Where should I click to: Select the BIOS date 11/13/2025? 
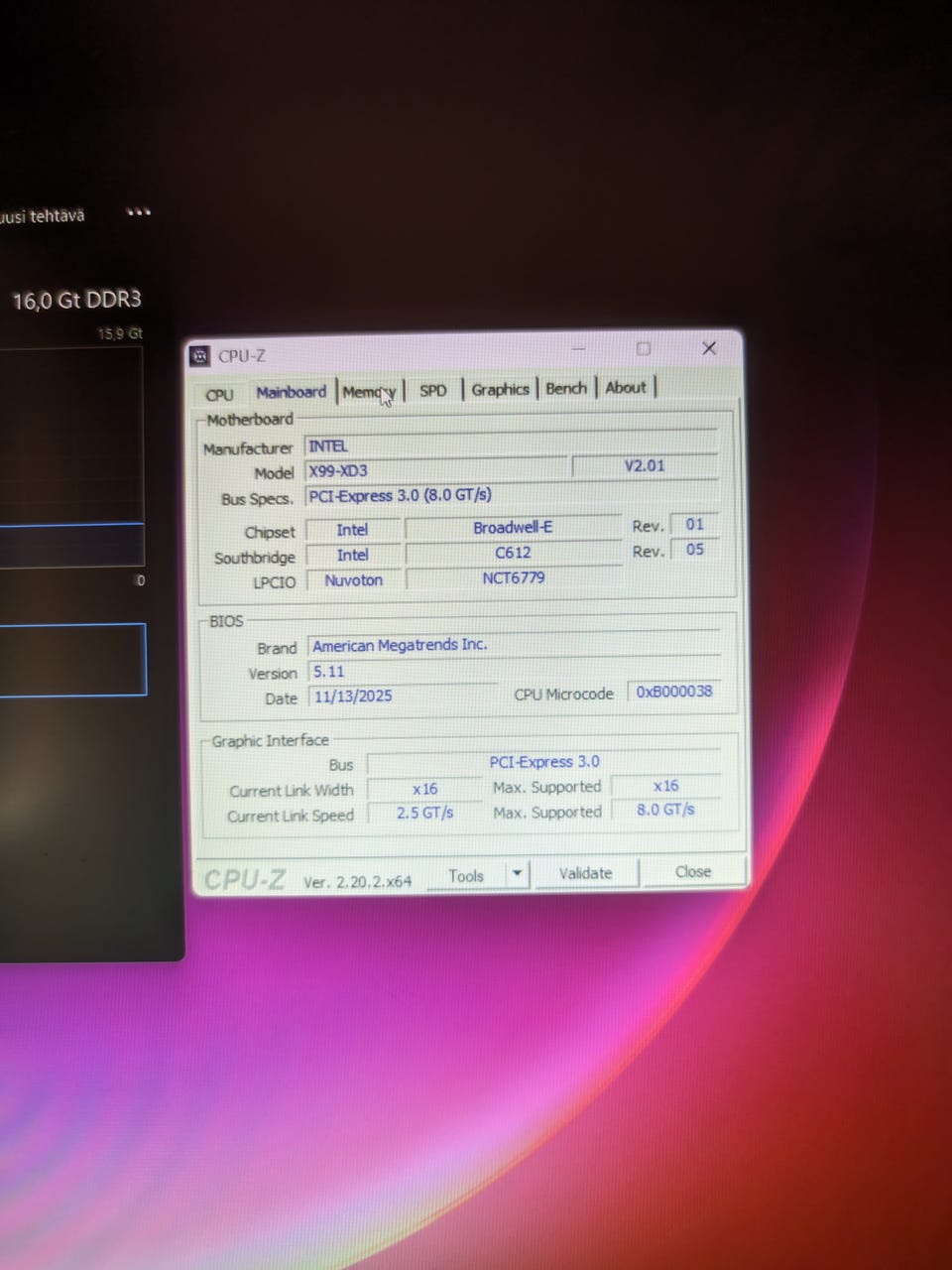[402, 697]
